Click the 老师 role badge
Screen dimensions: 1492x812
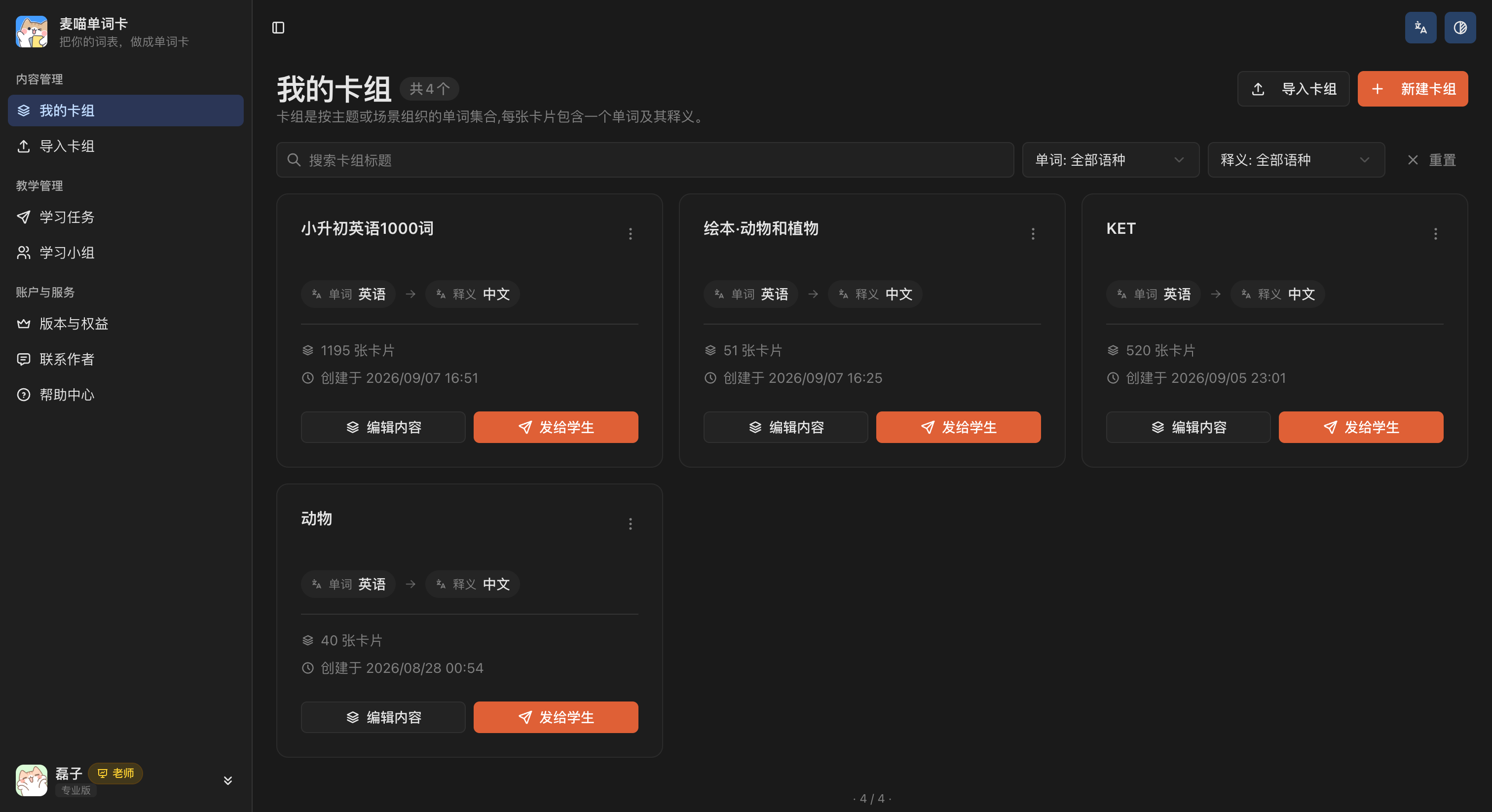click(x=115, y=773)
